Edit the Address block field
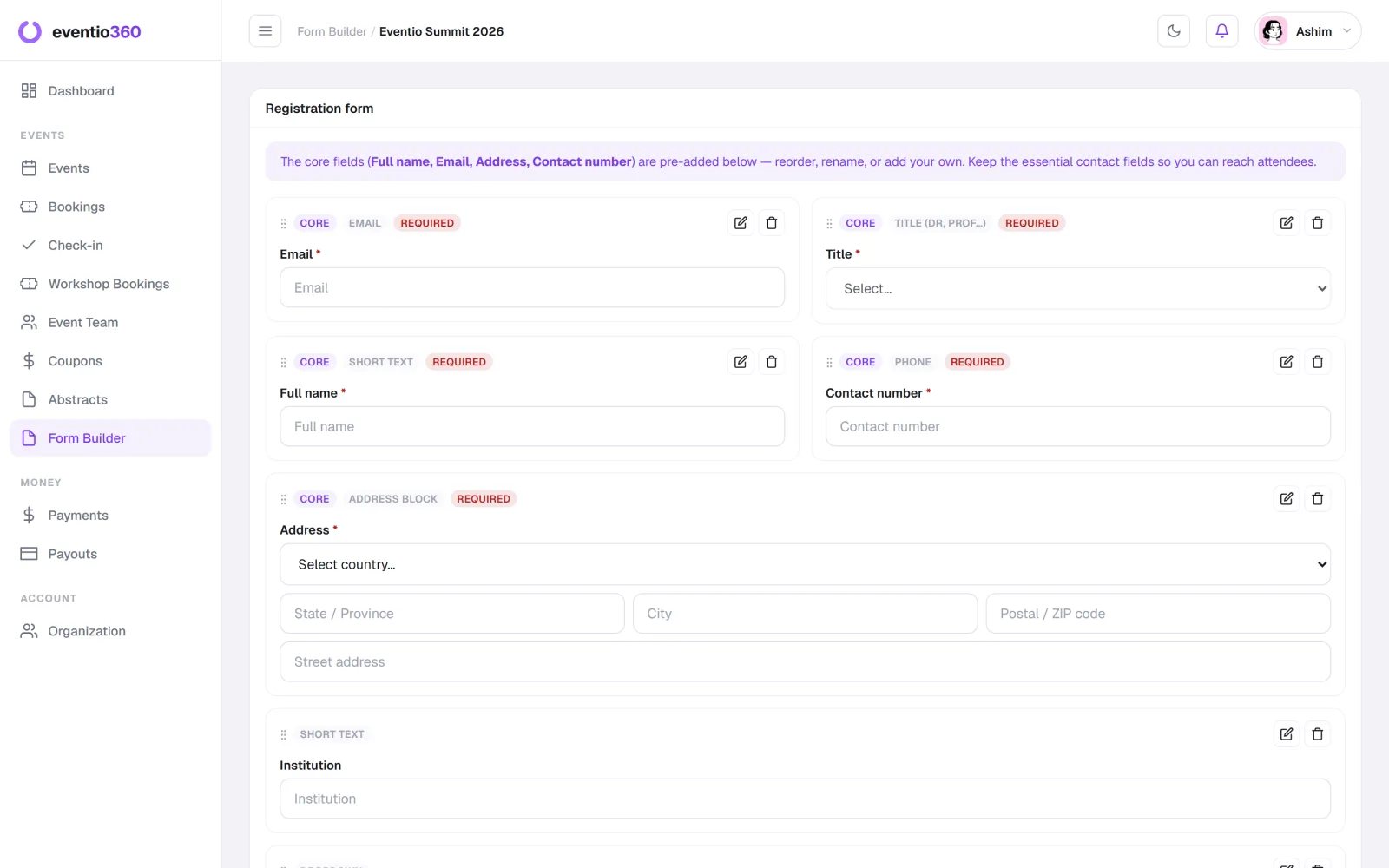The height and width of the screenshot is (868, 1389). pyautogui.click(x=1287, y=499)
